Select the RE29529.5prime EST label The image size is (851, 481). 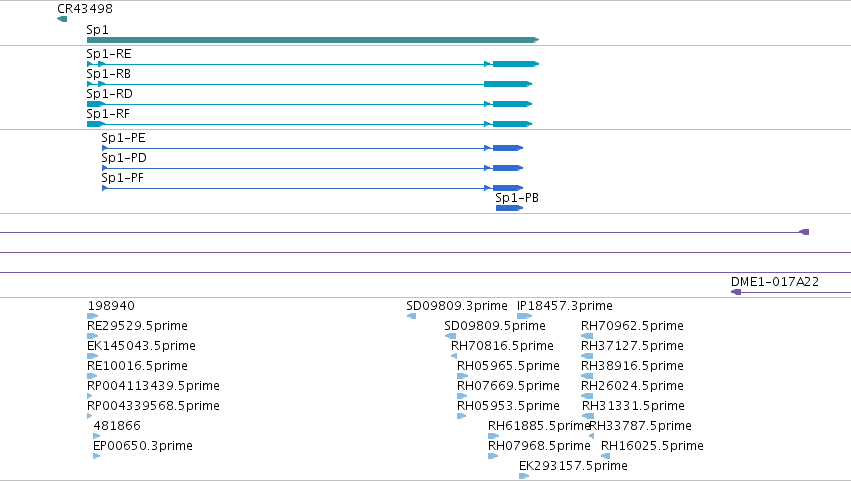pyautogui.click(x=137, y=326)
